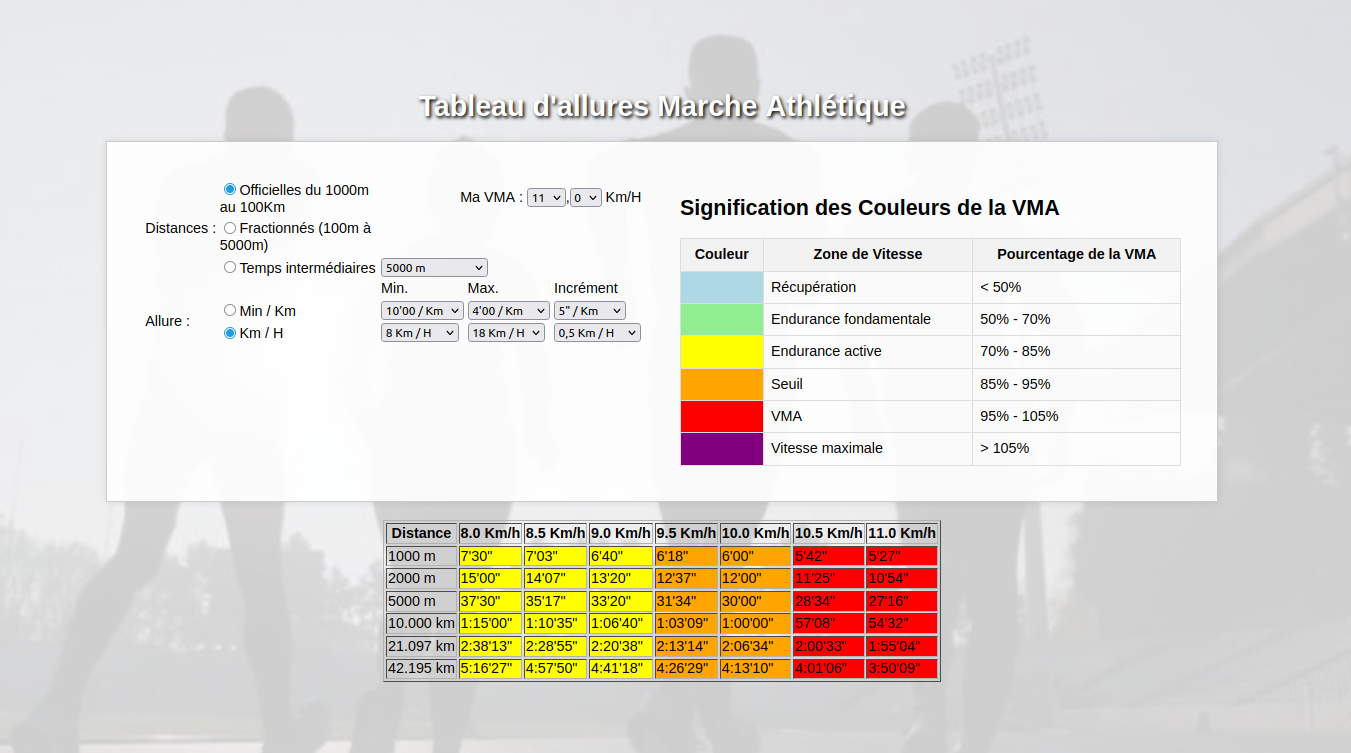The image size is (1351, 753).
Task: Open the 10'00 / Km minimum pace dropdown
Action: point(422,311)
